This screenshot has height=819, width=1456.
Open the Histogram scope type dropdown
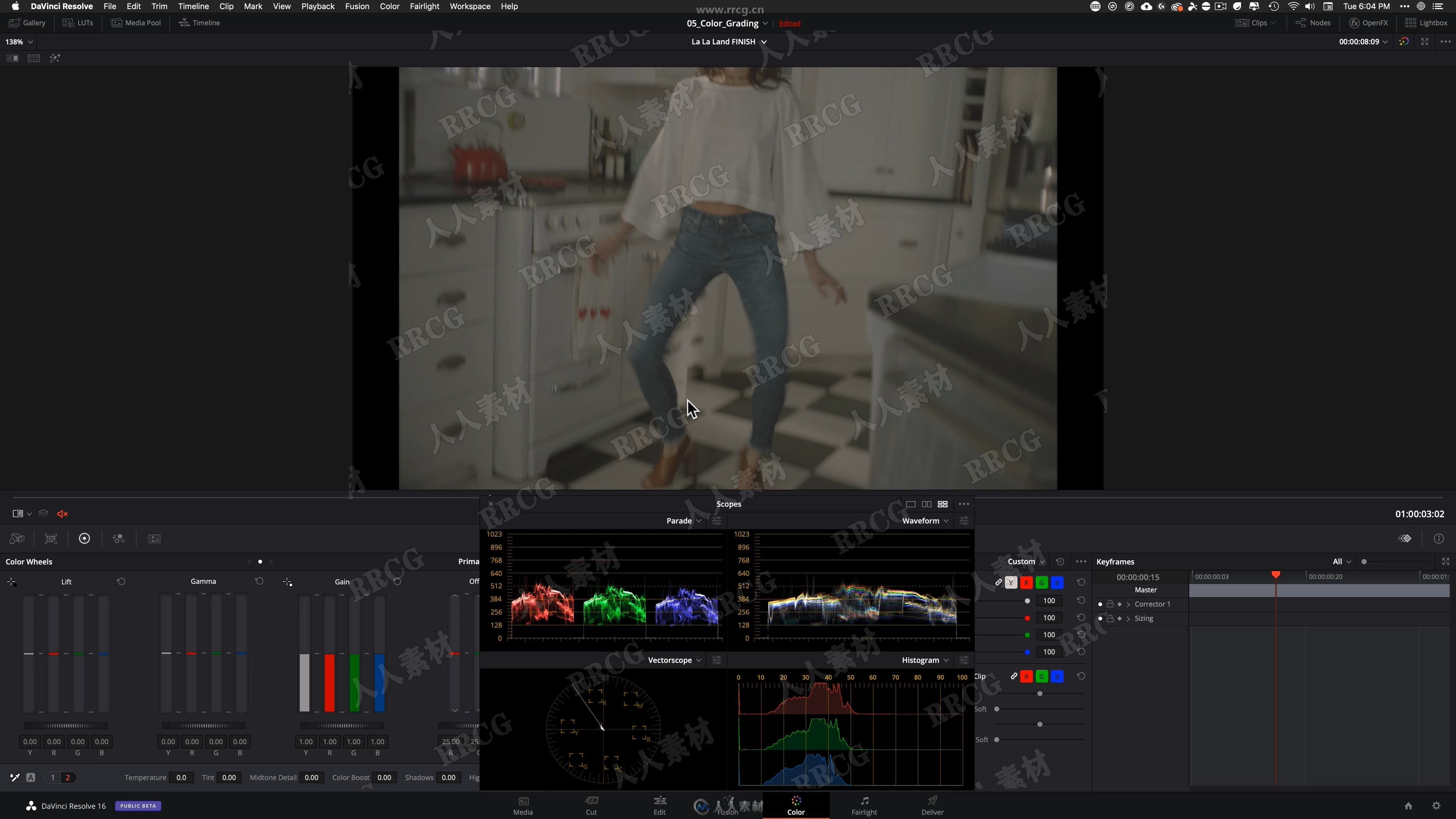point(925,660)
